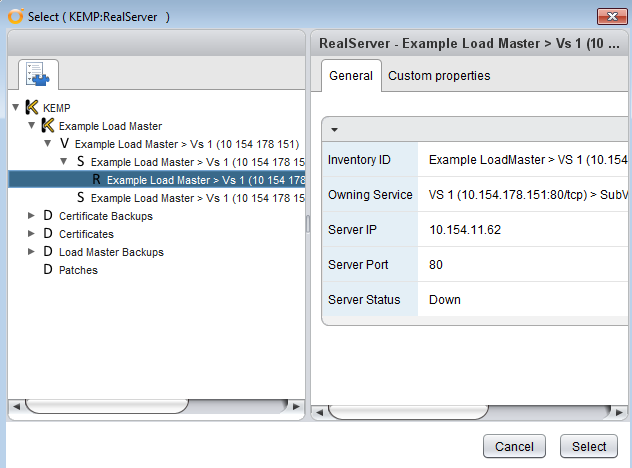Click the Example Load Master K icon

coord(48,126)
